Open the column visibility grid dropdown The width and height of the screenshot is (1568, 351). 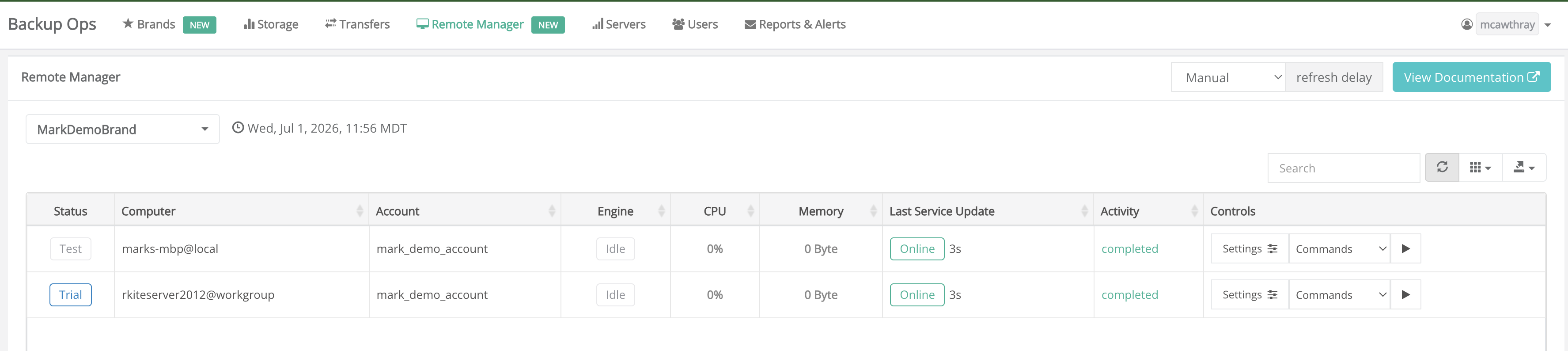(x=1481, y=167)
